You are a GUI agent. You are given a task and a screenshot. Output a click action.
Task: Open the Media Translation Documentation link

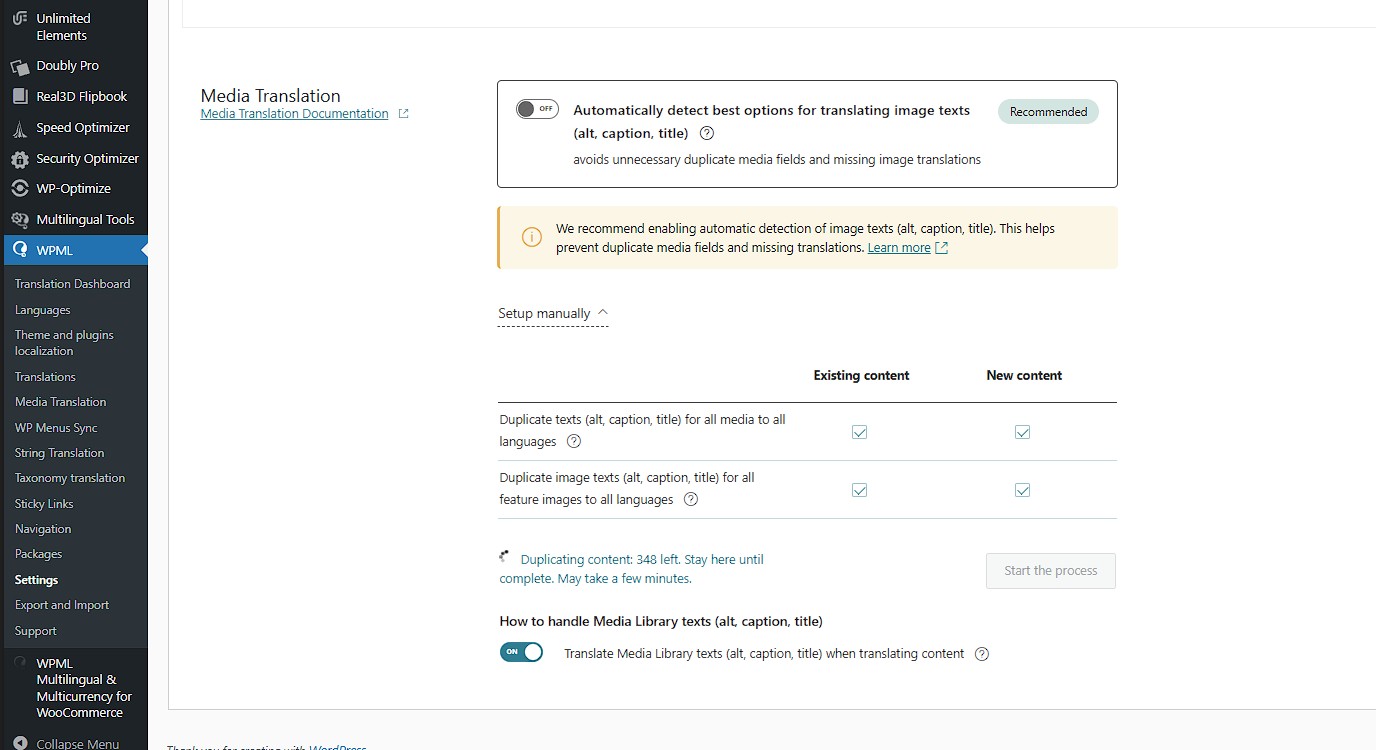(x=294, y=114)
